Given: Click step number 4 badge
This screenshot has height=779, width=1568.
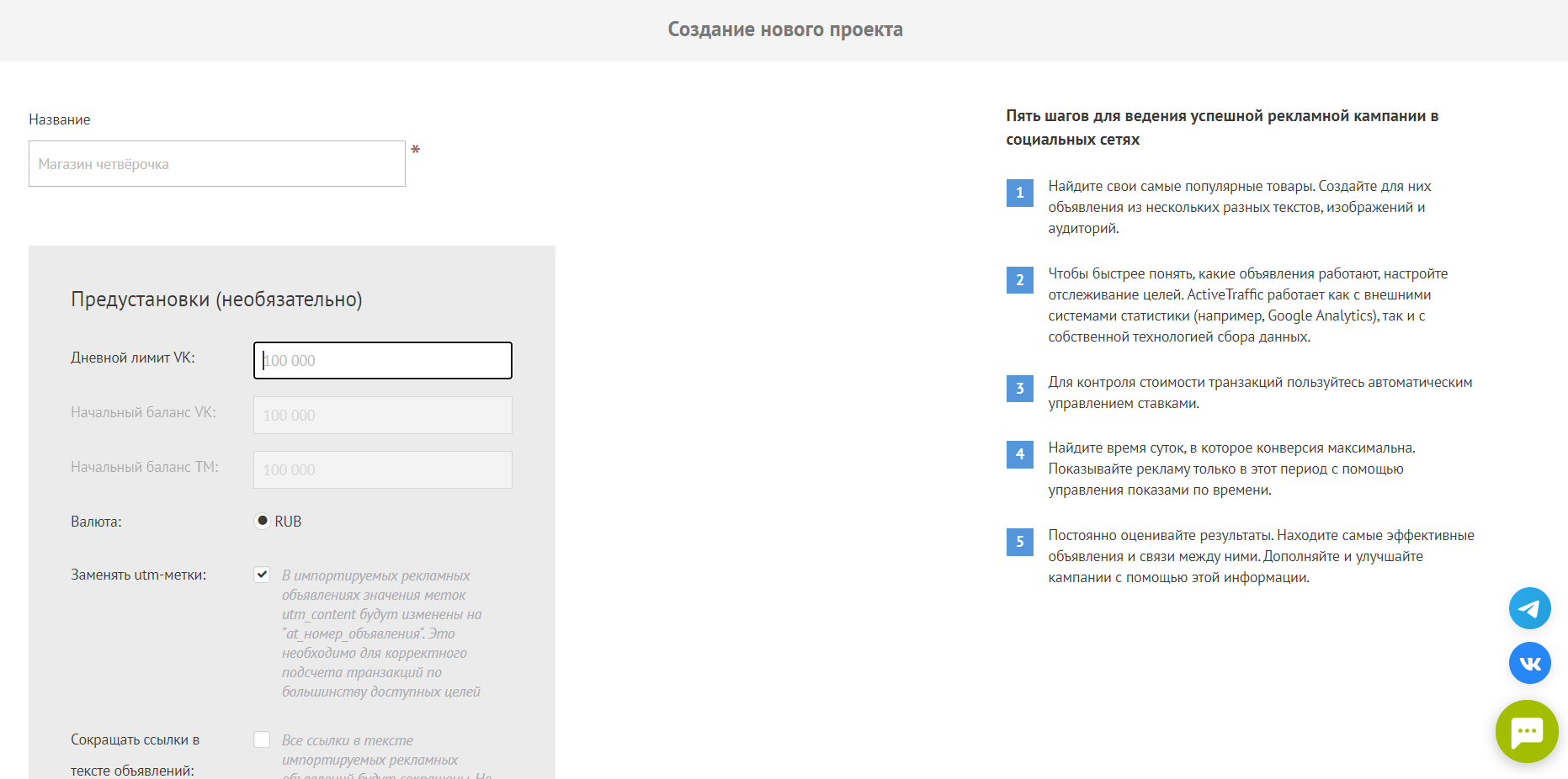Looking at the screenshot, I should click(1019, 454).
